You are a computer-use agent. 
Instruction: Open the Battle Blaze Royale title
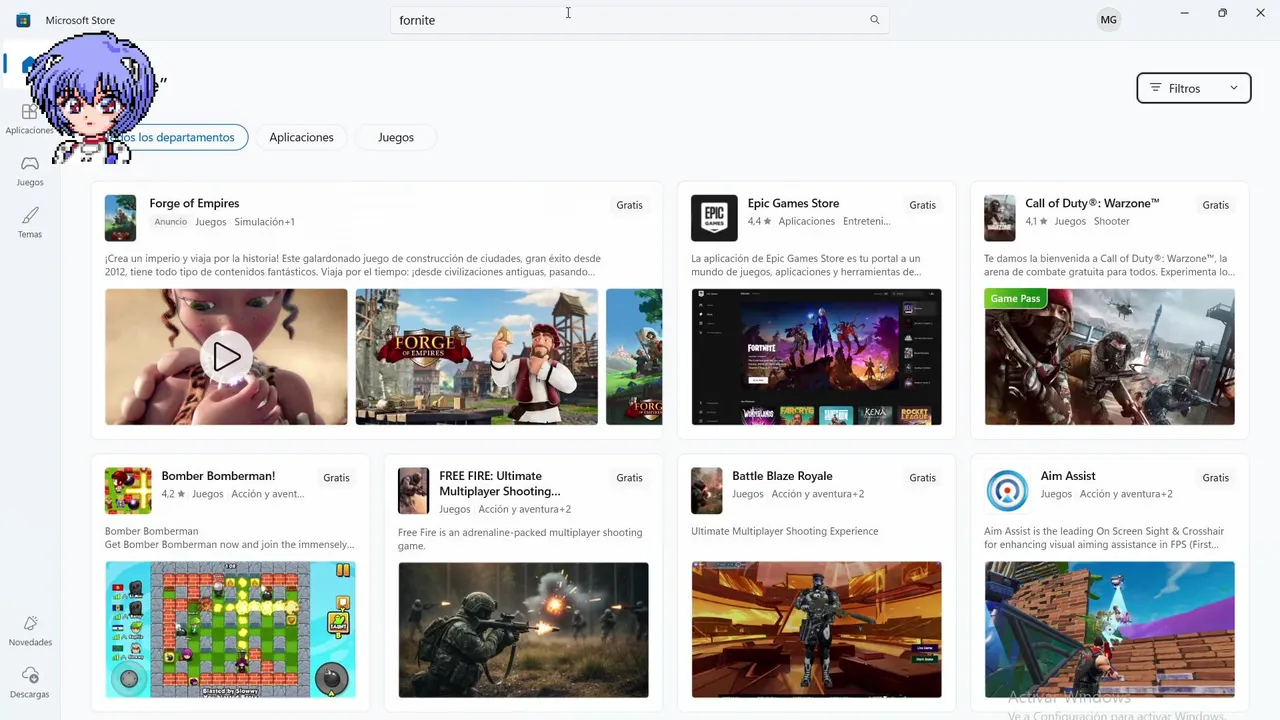coord(782,476)
